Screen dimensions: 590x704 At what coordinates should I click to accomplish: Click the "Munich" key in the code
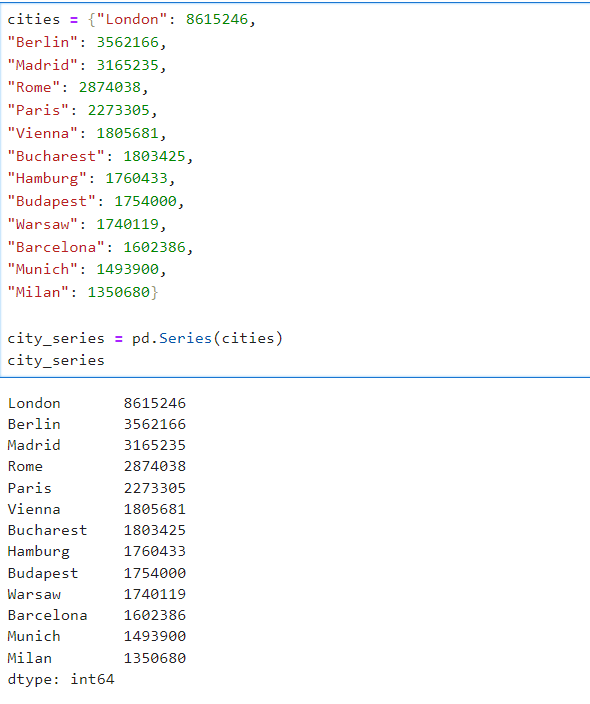(43, 269)
